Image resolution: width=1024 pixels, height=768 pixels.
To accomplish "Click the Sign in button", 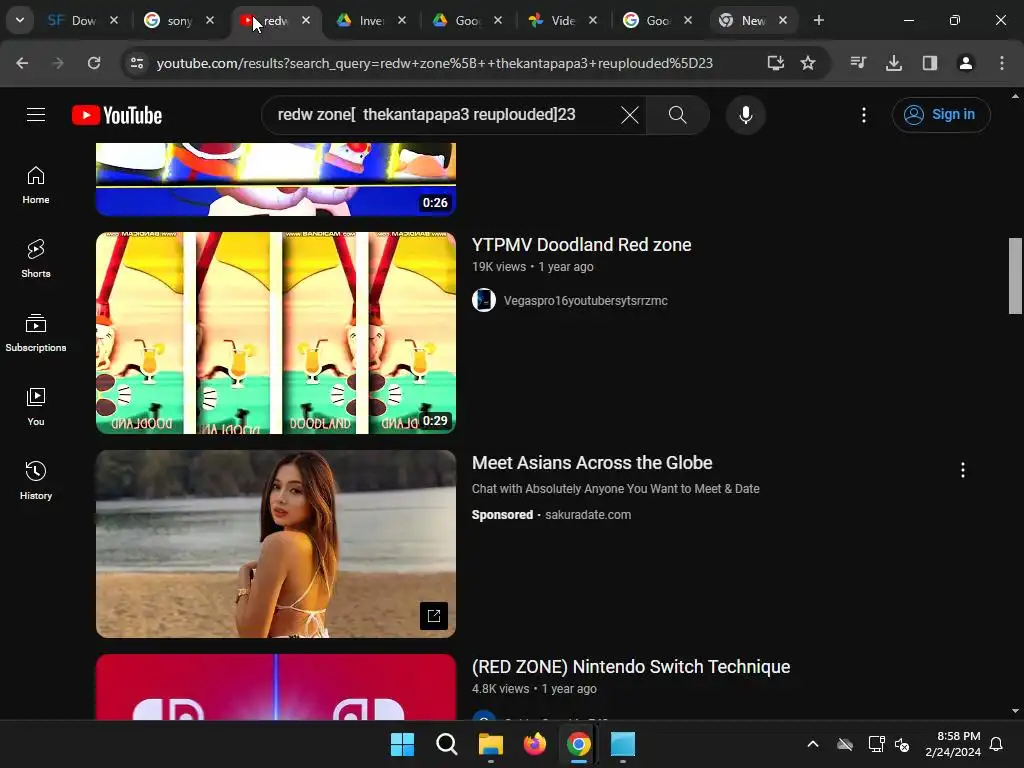I will (x=940, y=115).
